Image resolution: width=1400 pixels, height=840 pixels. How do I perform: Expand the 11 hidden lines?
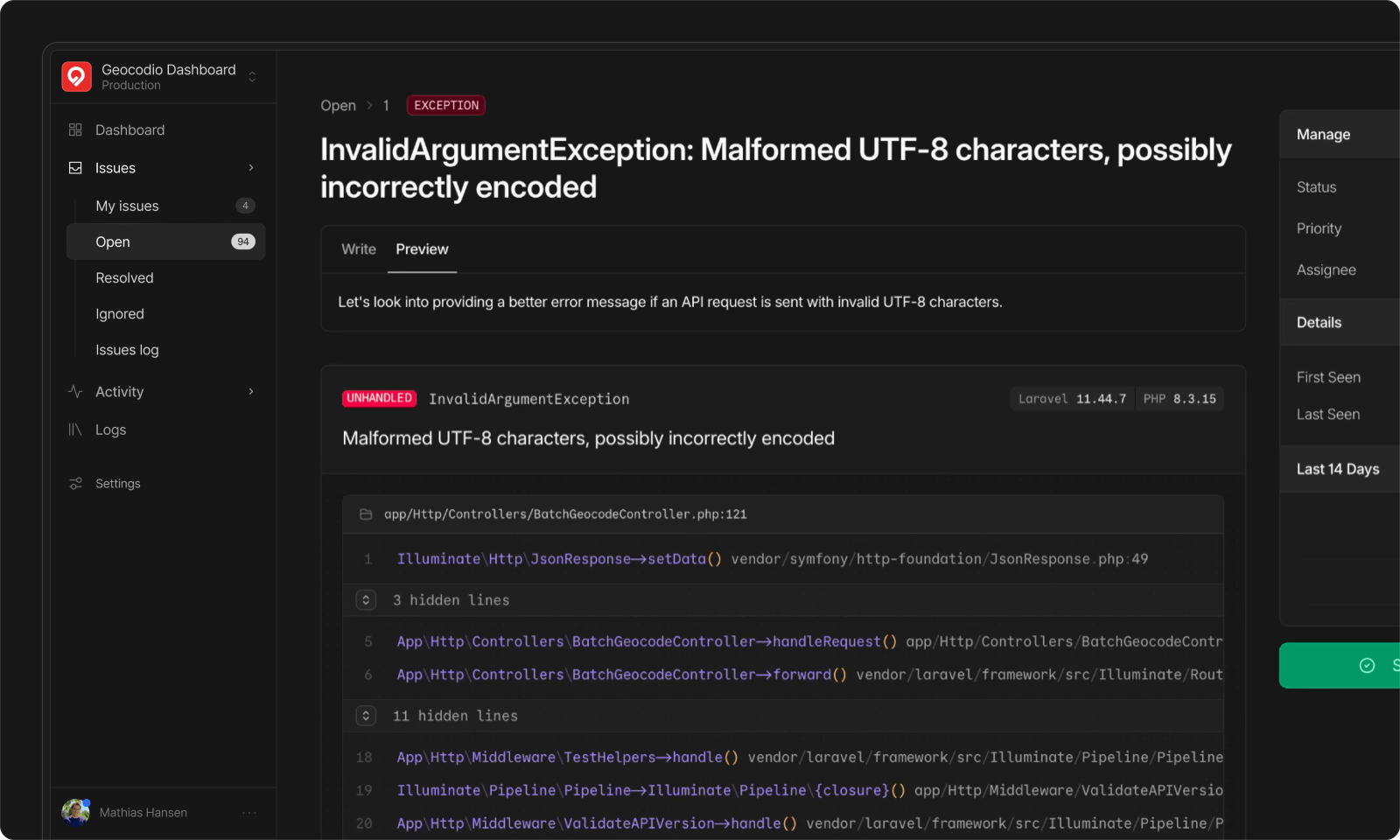(x=366, y=716)
